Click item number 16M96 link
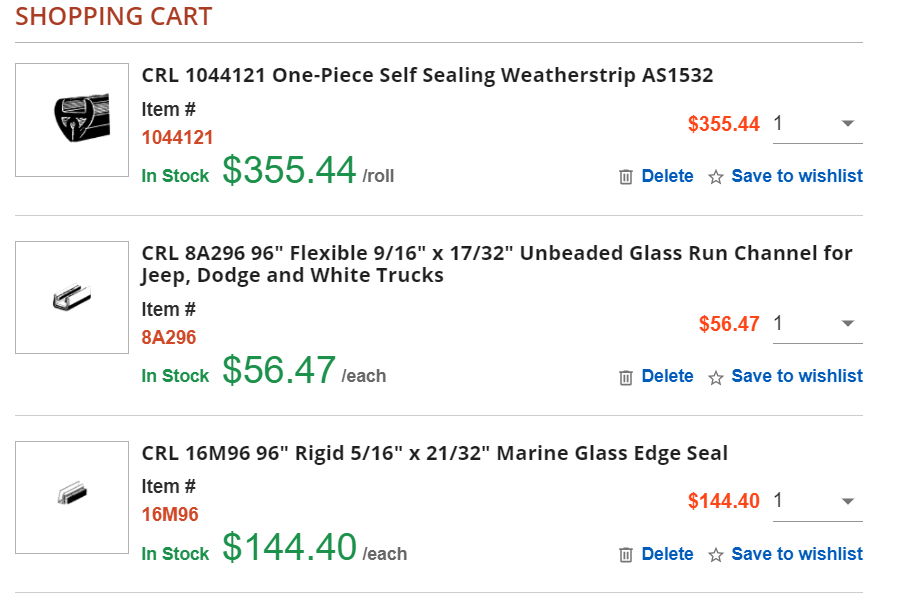Viewport: 902px width, 606px height. (170, 515)
